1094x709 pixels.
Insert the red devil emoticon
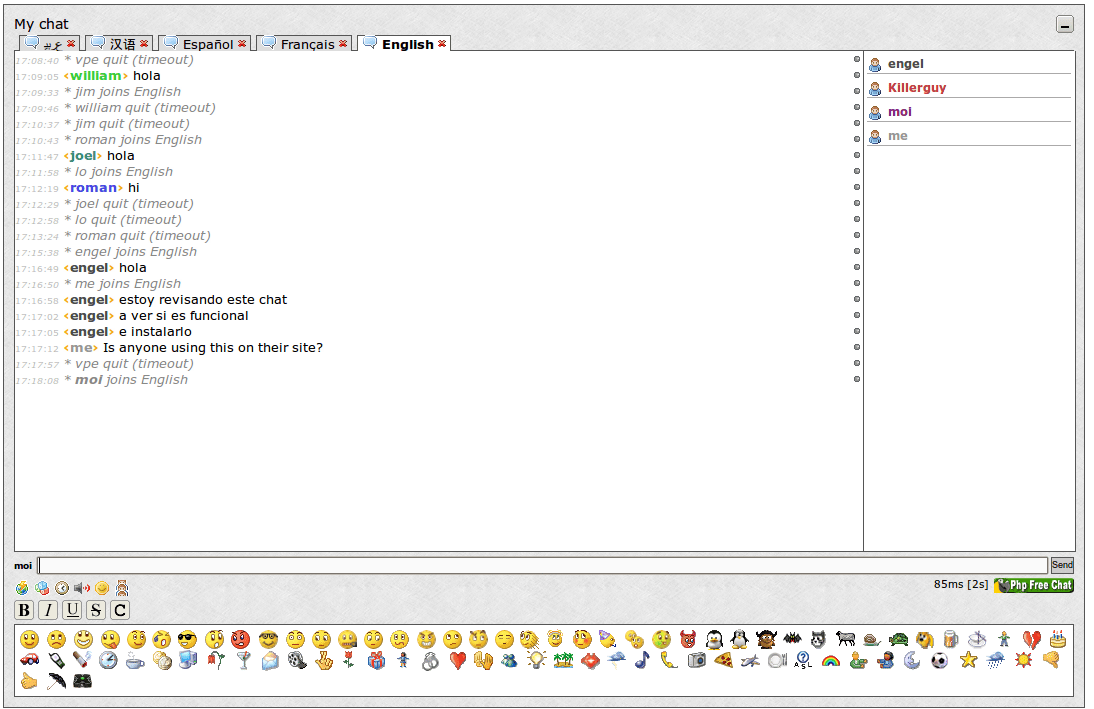[x=688, y=639]
